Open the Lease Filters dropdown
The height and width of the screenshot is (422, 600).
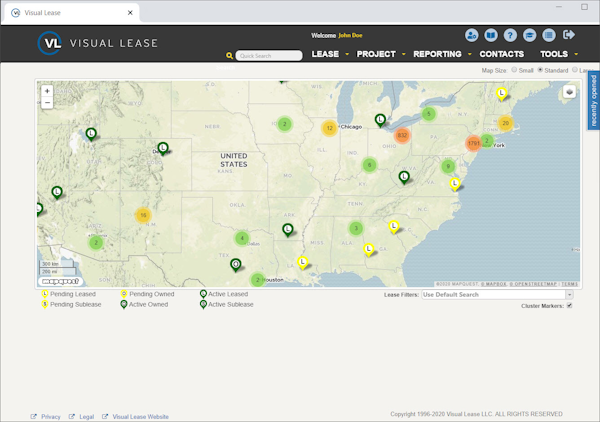click(x=497, y=295)
